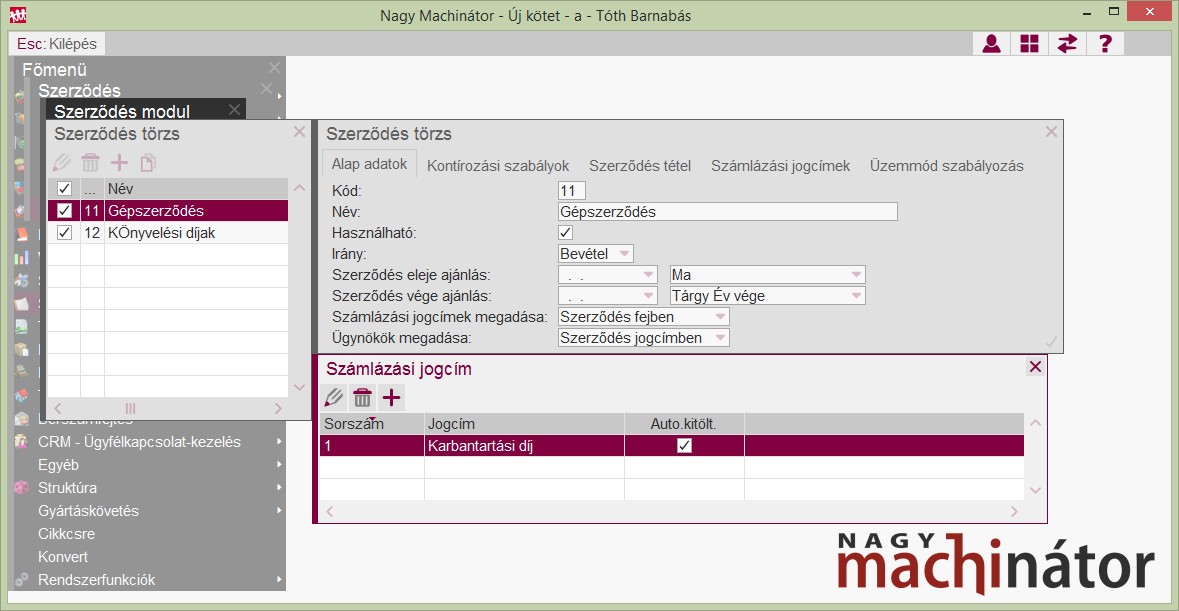Viewport: 1179px width, 611px height.
Task: Click the Kód input field containing 11
Action: tap(571, 191)
